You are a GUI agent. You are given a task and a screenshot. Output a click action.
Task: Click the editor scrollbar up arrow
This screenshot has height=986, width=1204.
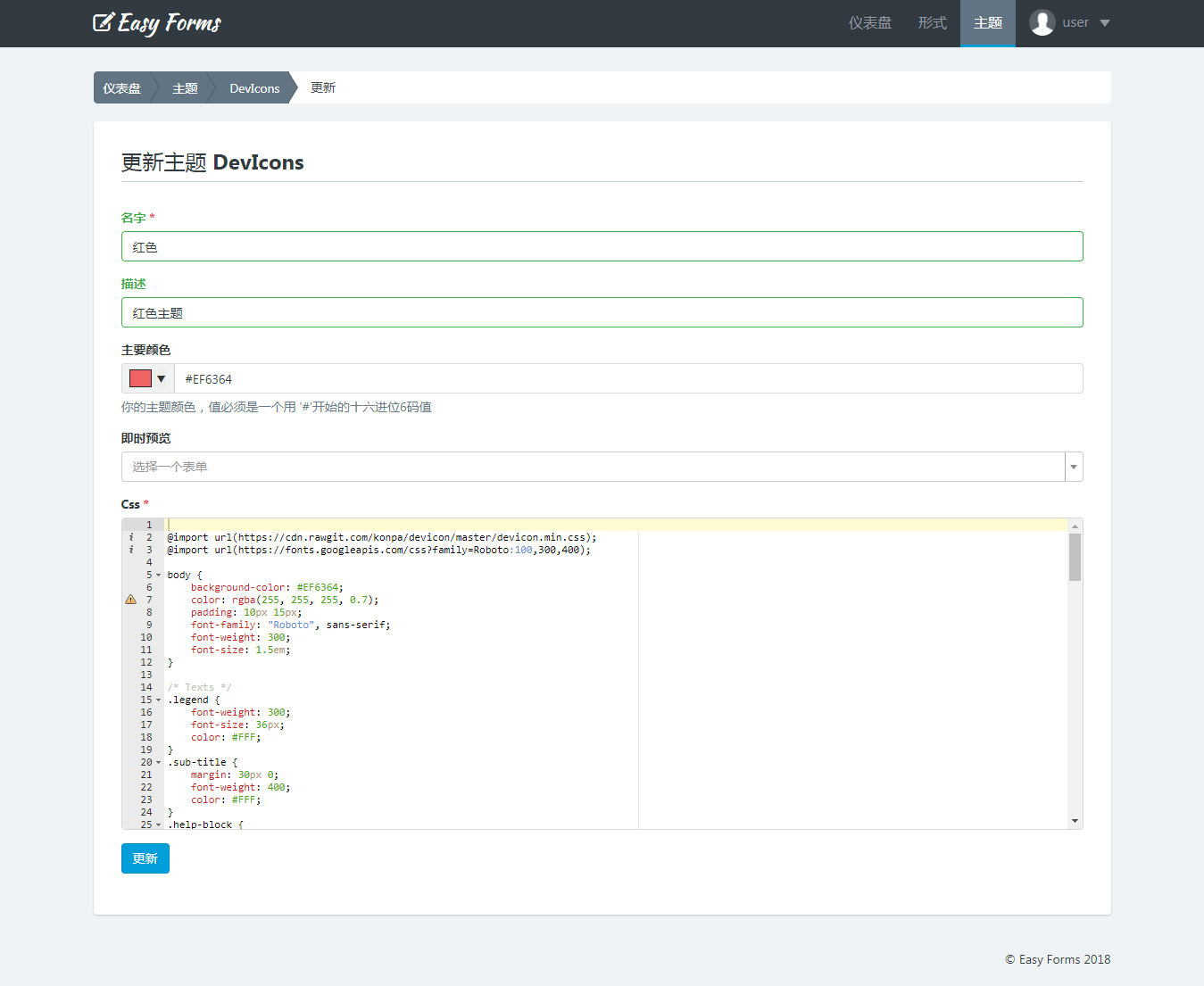coord(1075,526)
